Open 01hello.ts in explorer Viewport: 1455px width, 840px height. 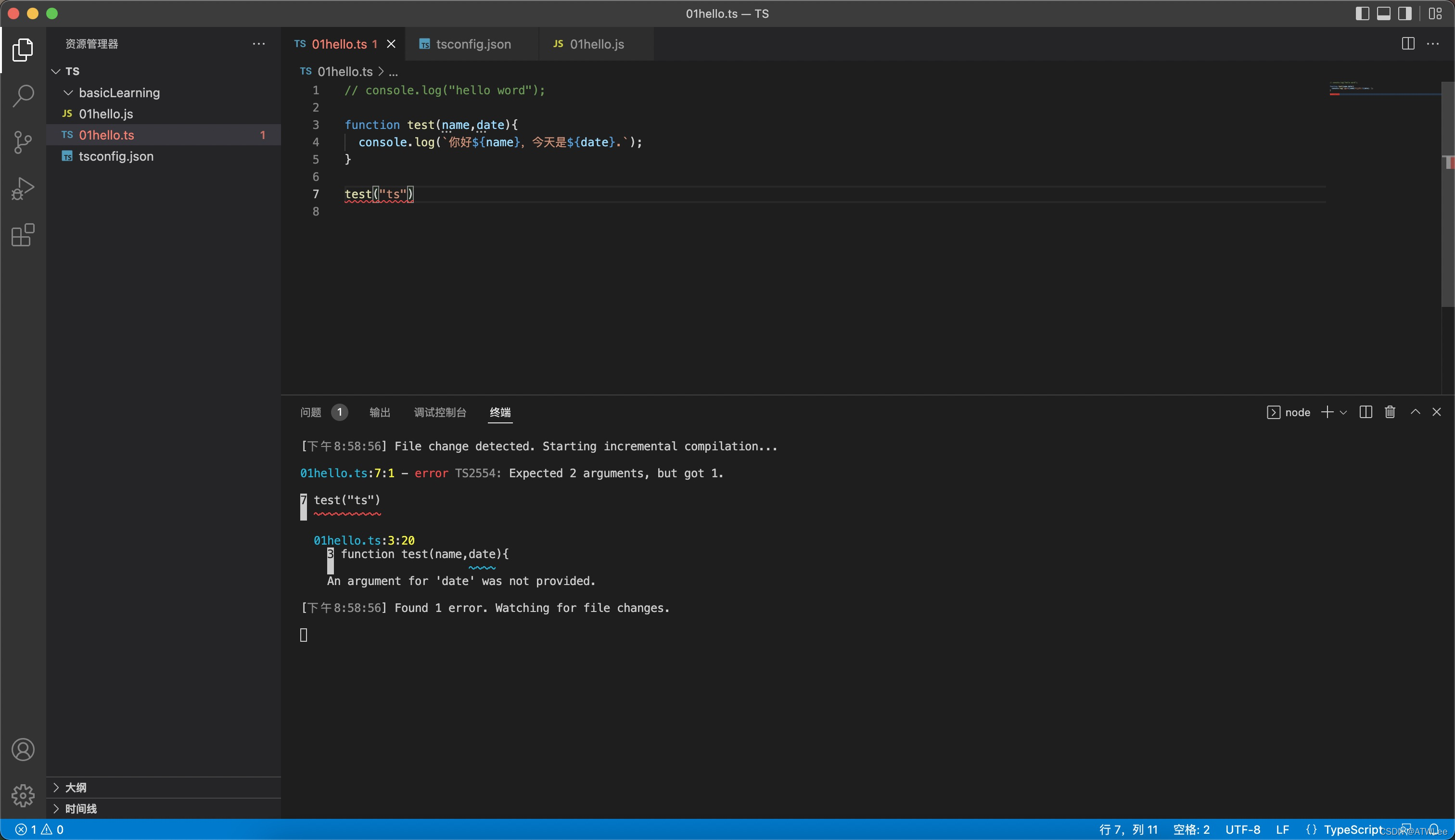tap(163, 135)
